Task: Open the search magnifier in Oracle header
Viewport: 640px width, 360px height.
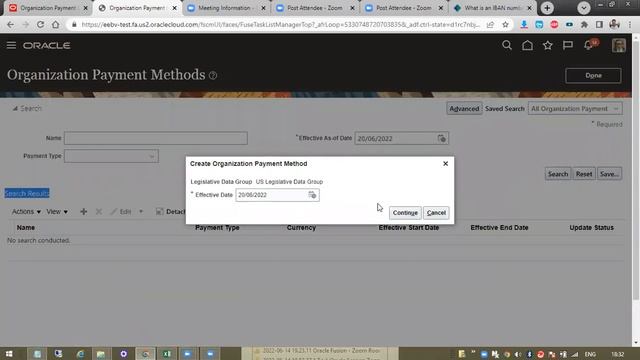Action: point(507,45)
